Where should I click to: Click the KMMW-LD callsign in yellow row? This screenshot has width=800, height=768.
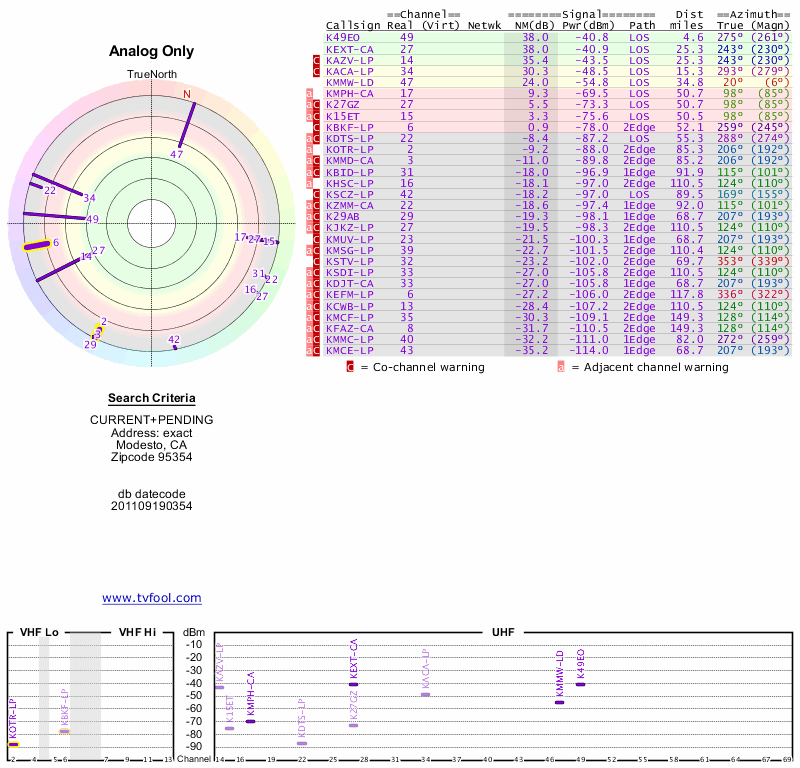pyautogui.click(x=350, y=82)
